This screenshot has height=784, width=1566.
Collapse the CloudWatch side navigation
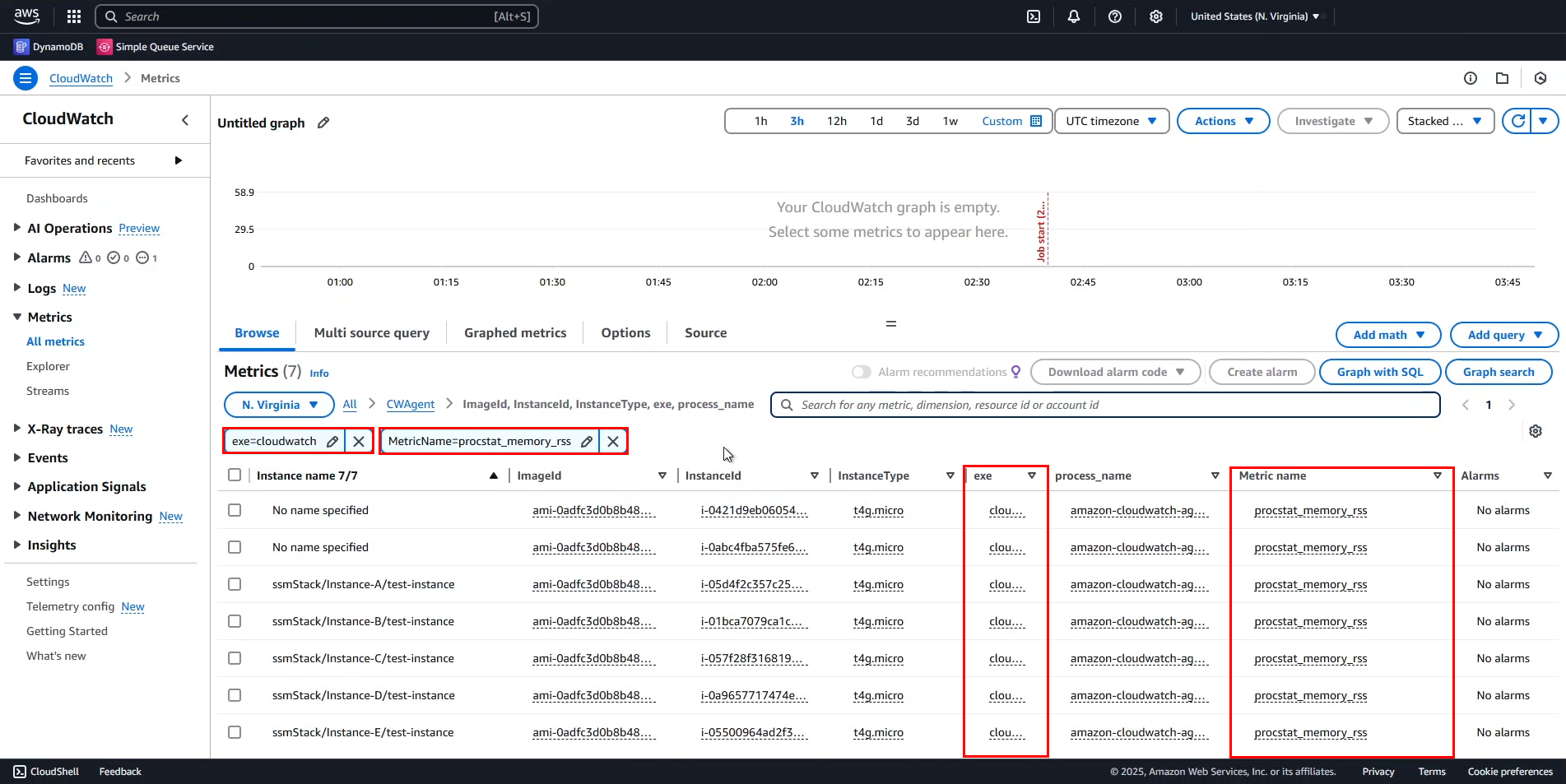click(x=185, y=120)
